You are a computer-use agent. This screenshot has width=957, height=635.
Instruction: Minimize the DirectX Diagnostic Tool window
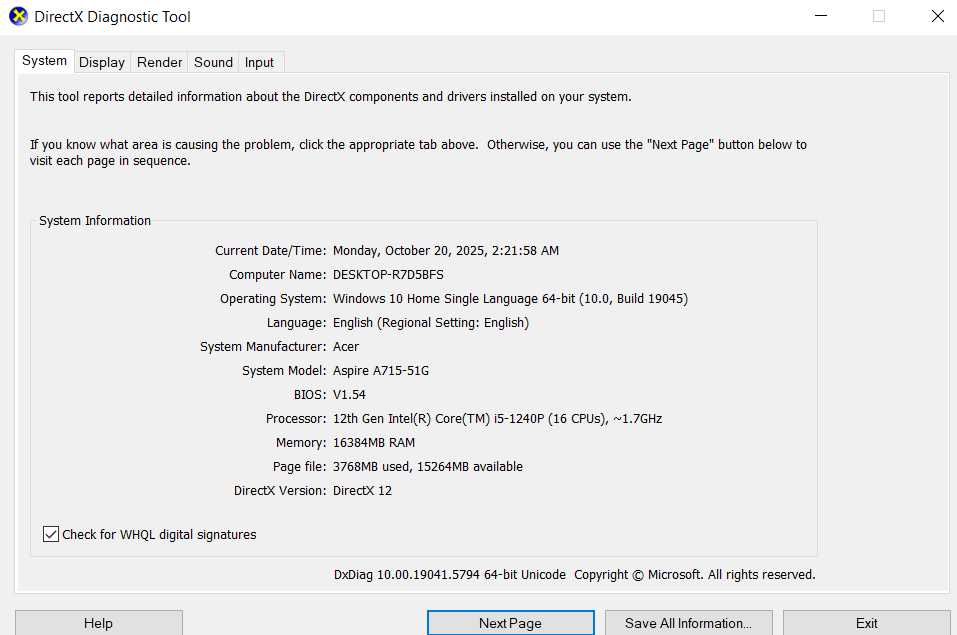820,16
